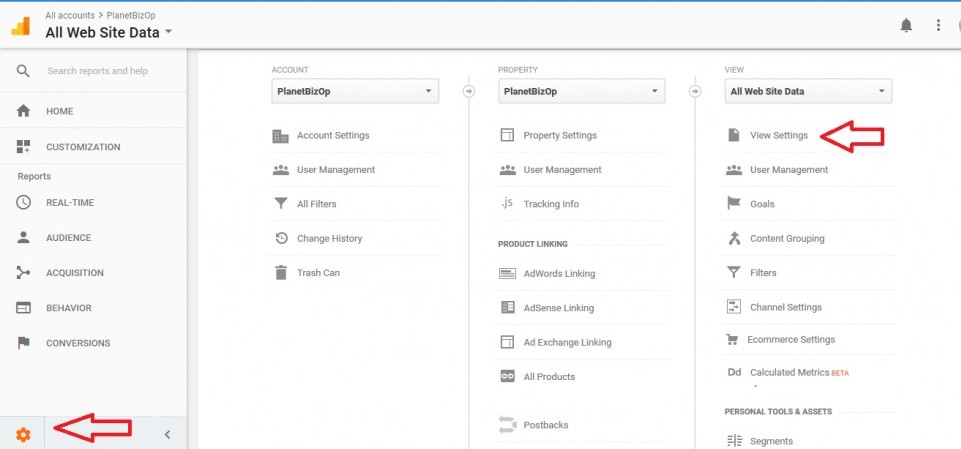Click the account User Management people icon
Screen dimensions: 961x449
tap(281, 170)
